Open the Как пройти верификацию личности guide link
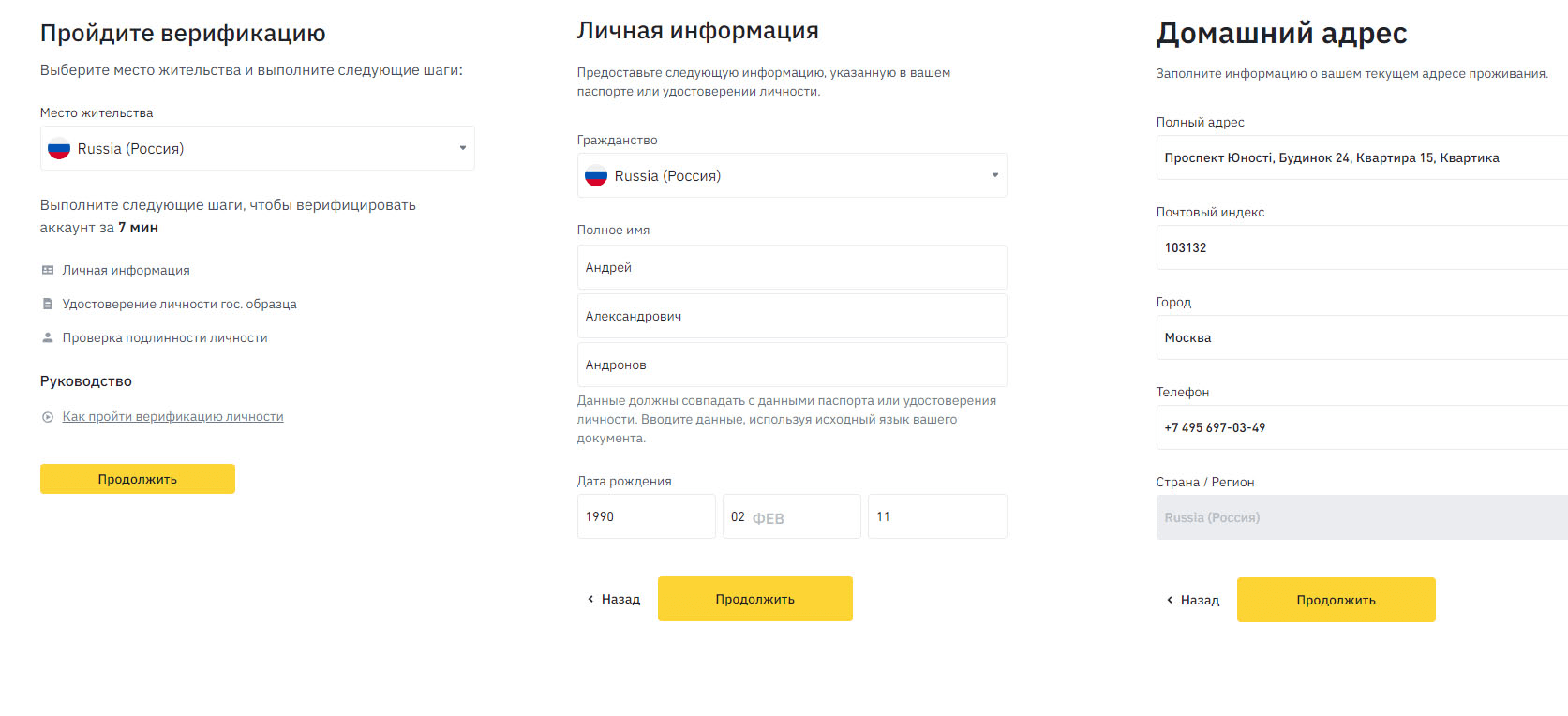The image size is (1568, 716). [172, 416]
